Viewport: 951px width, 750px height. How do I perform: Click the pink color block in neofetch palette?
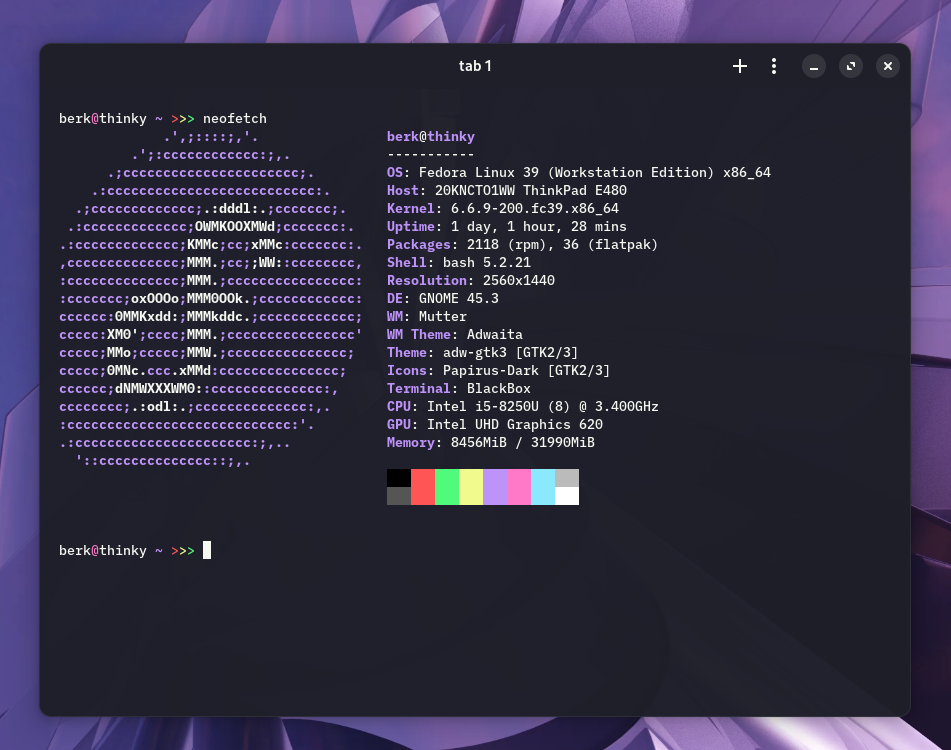519,487
